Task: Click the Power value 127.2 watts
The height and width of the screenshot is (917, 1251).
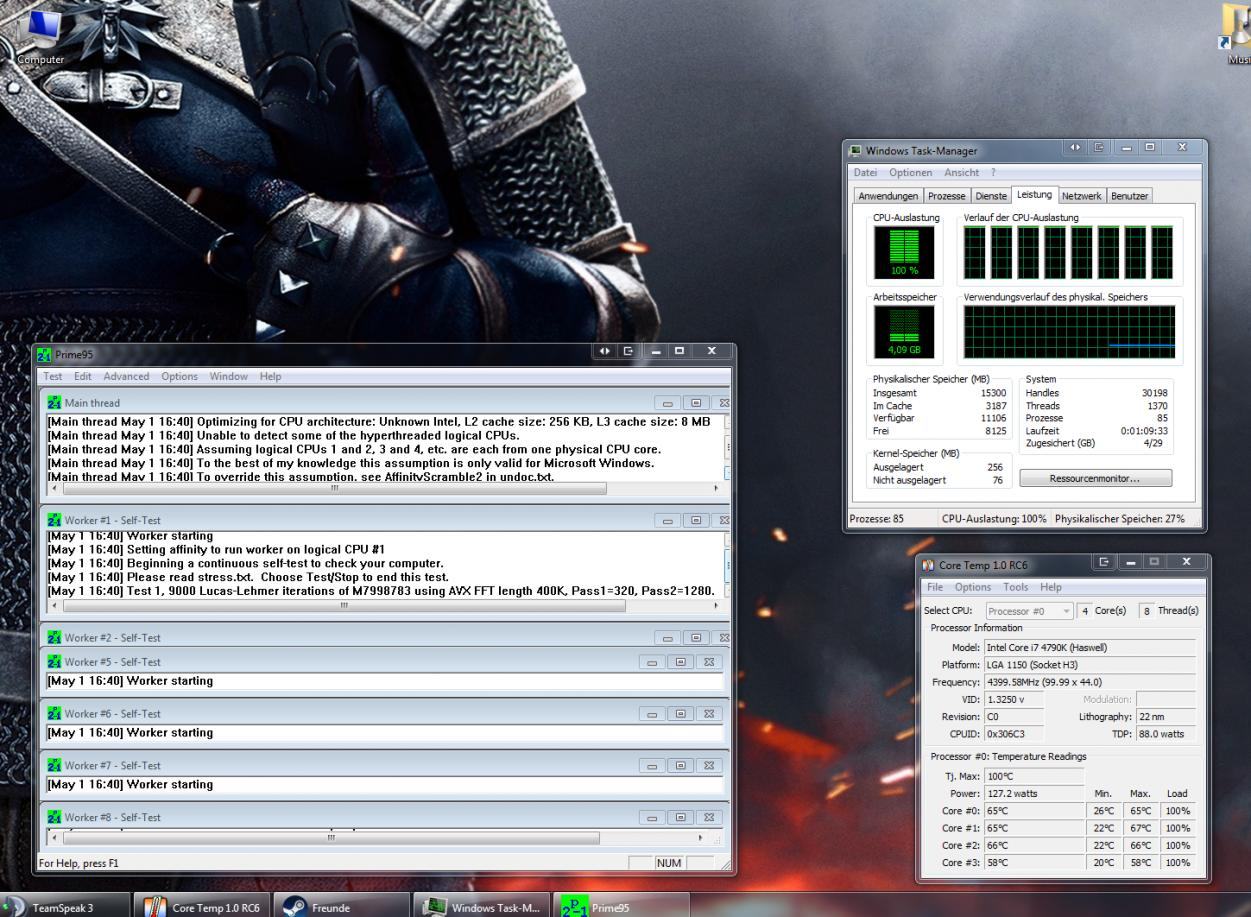Action: (x=1034, y=793)
